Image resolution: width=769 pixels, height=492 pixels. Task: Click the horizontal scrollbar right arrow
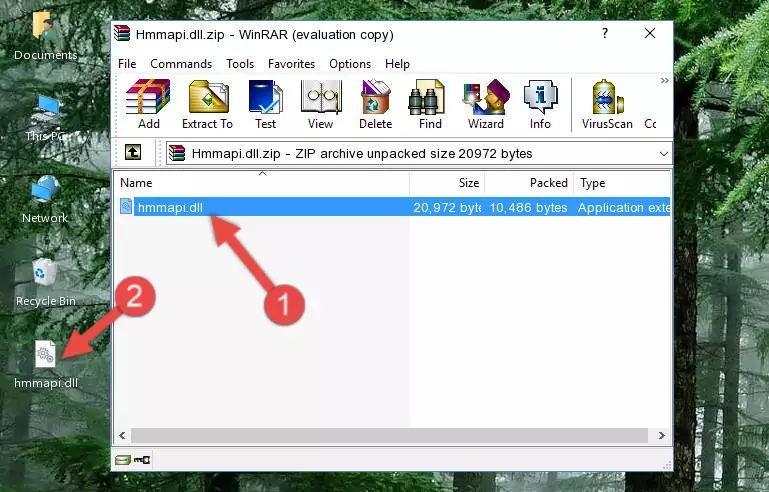click(x=662, y=435)
